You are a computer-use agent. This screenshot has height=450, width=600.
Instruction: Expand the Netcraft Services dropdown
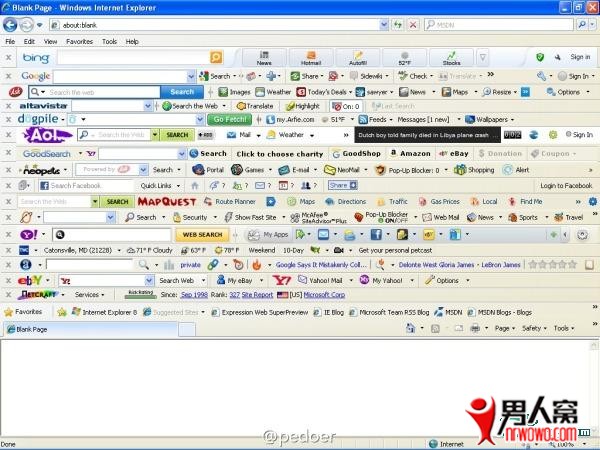[90, 295]
